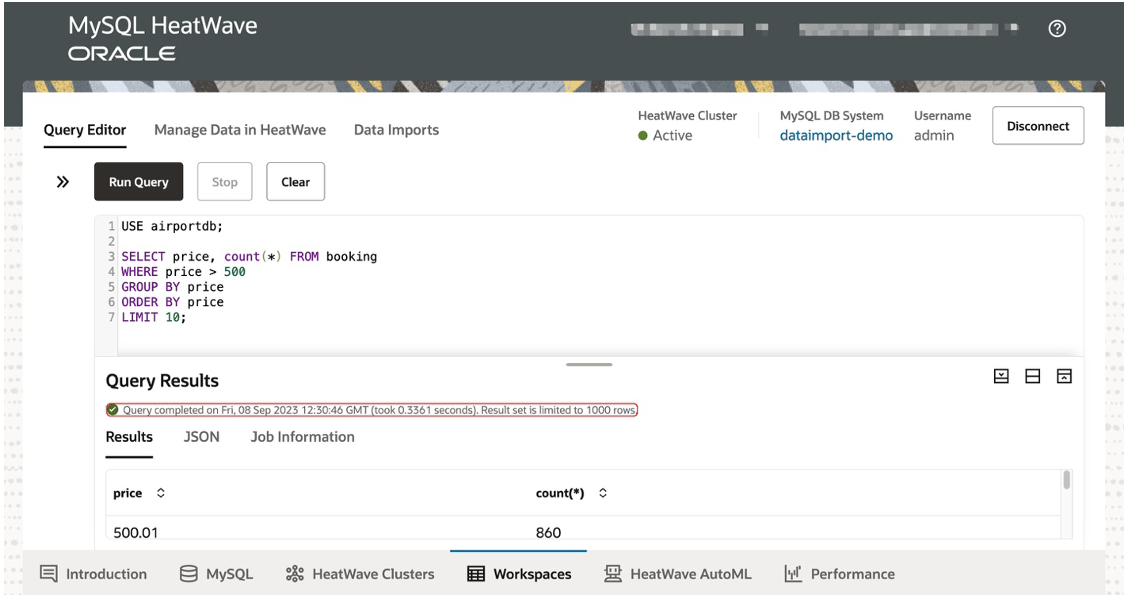Clear the query editor

point(295,181)
